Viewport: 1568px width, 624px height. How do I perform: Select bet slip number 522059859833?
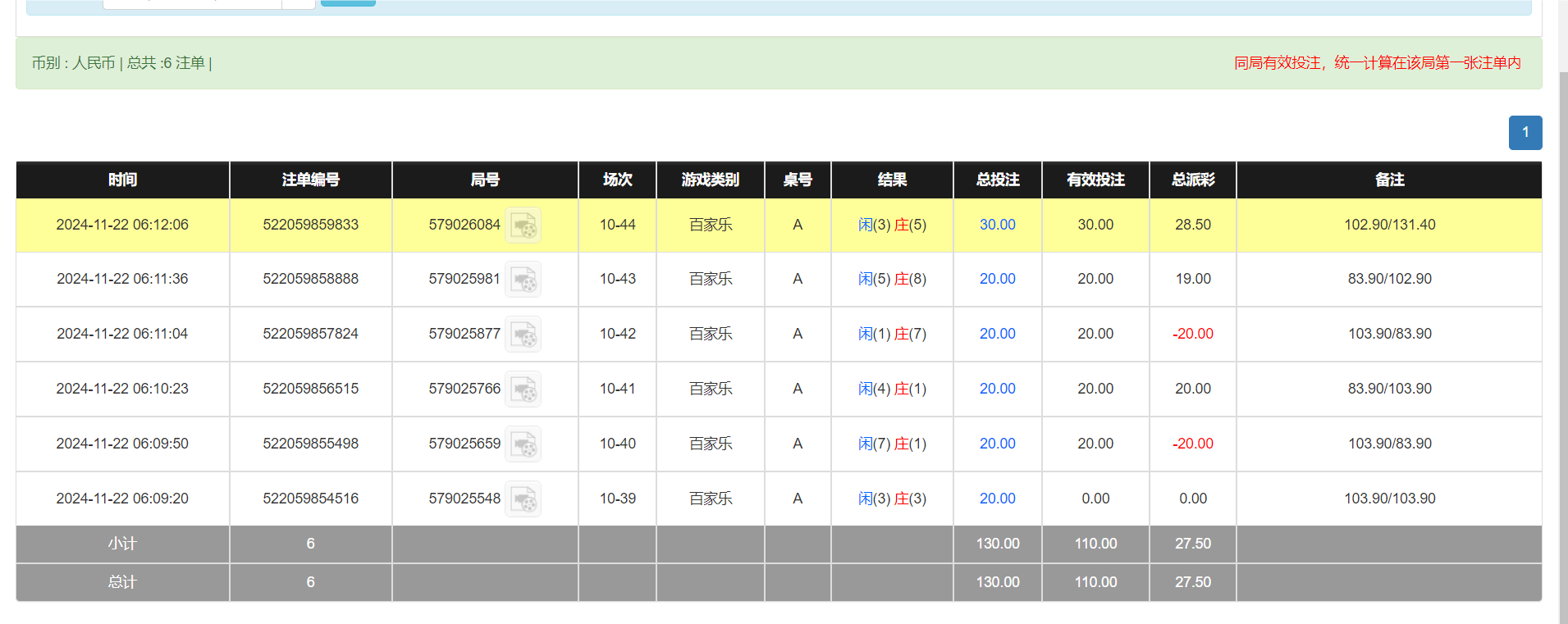click(x=310, y=225)
